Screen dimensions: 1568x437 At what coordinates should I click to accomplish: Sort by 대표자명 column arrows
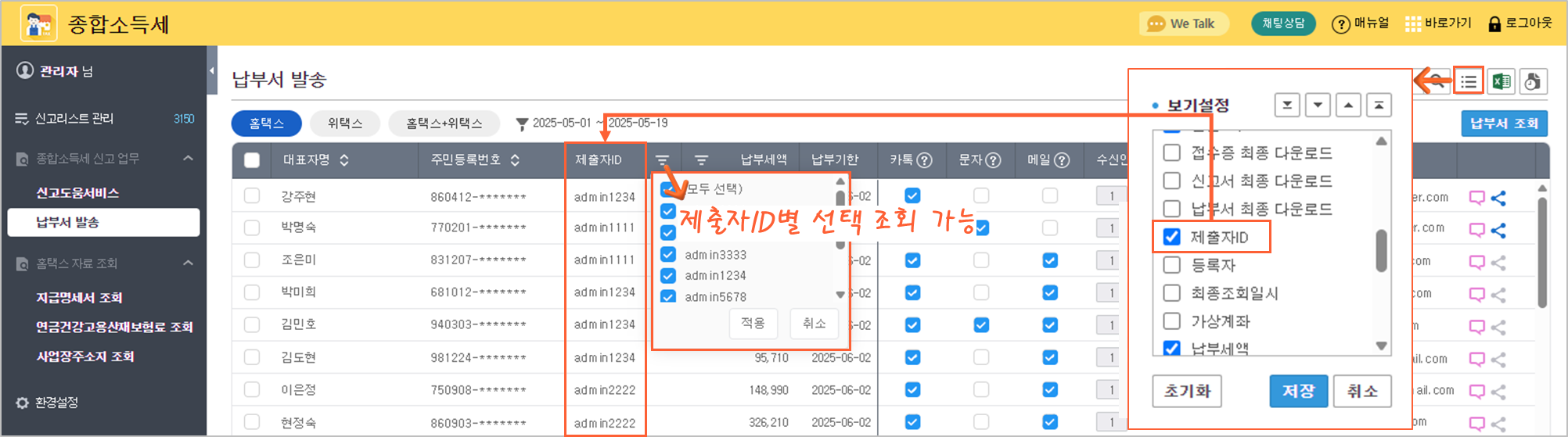344,160
